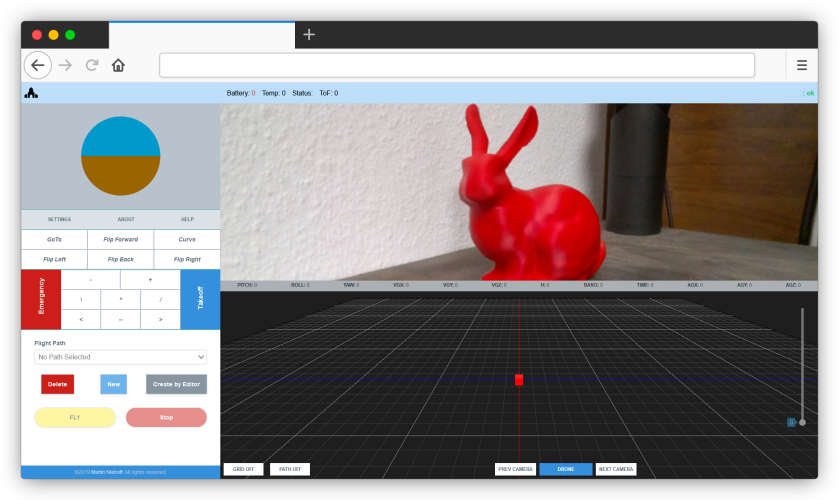Open the browser hamburger menu
This screenshot has height=500, width=839.
801,65
